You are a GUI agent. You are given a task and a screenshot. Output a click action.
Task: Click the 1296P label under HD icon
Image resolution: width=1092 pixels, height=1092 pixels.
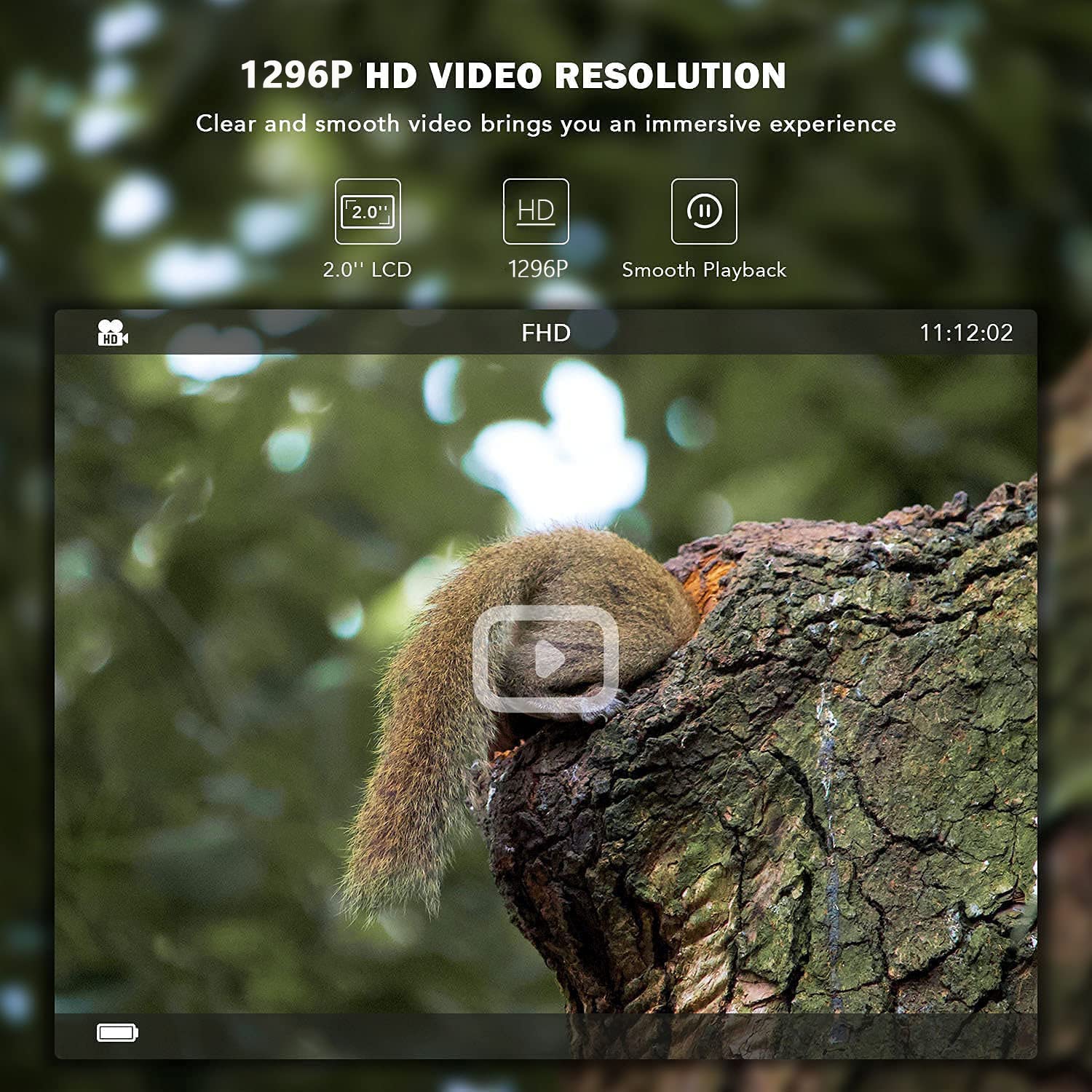537,270
